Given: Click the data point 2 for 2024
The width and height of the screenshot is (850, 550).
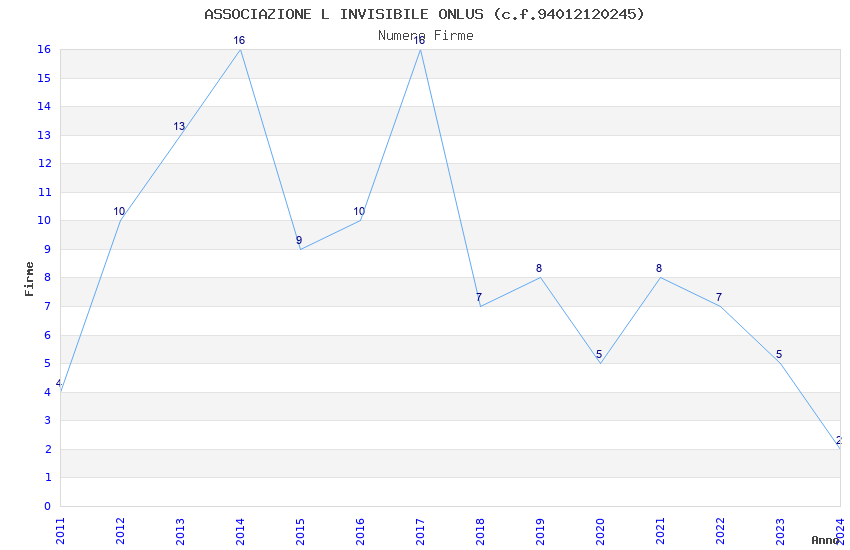Looking at the screenshot, I should [x=839, y=441].
